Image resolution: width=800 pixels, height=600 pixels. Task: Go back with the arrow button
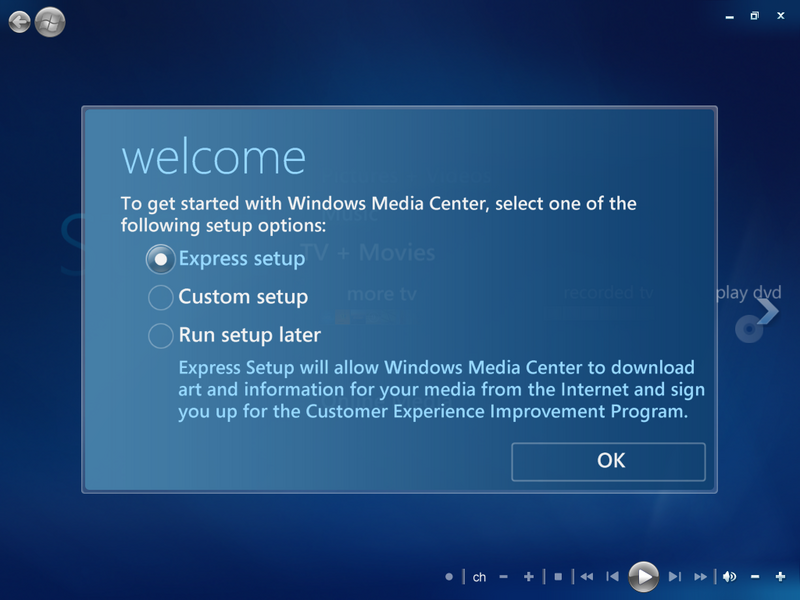coord(19,22)
